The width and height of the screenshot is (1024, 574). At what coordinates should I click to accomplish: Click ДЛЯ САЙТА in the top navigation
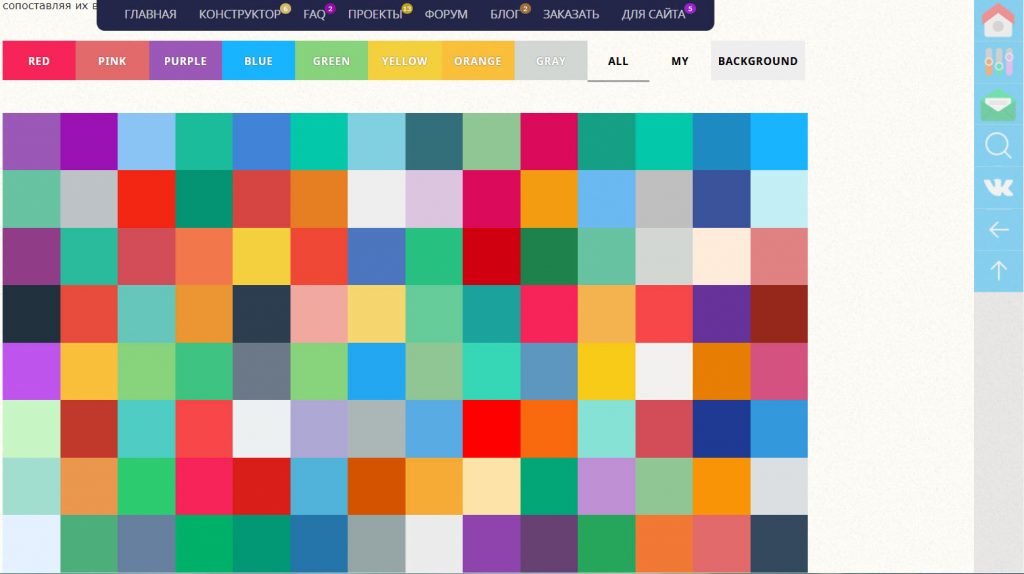point(653,14)
